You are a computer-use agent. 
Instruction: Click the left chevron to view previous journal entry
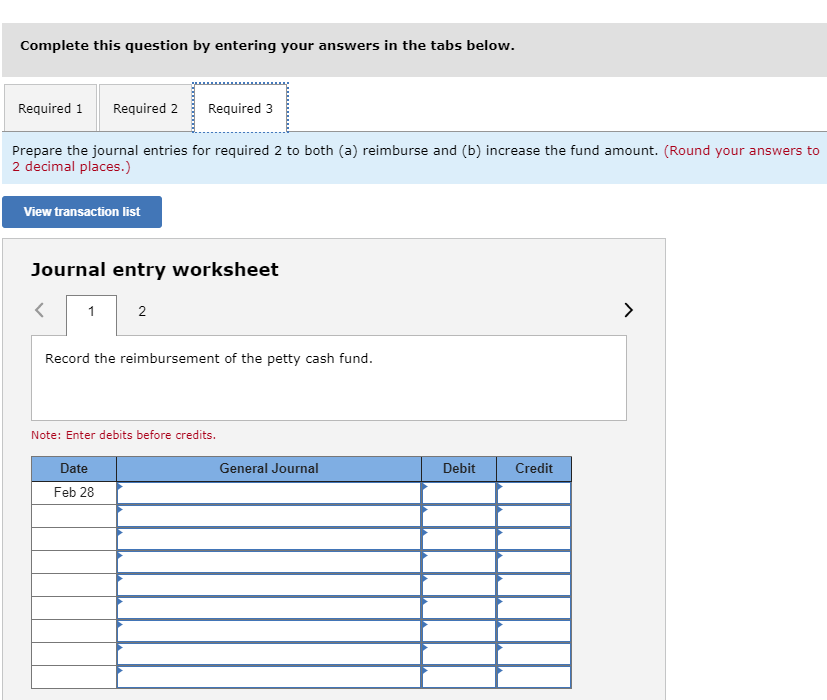[40, 310]
